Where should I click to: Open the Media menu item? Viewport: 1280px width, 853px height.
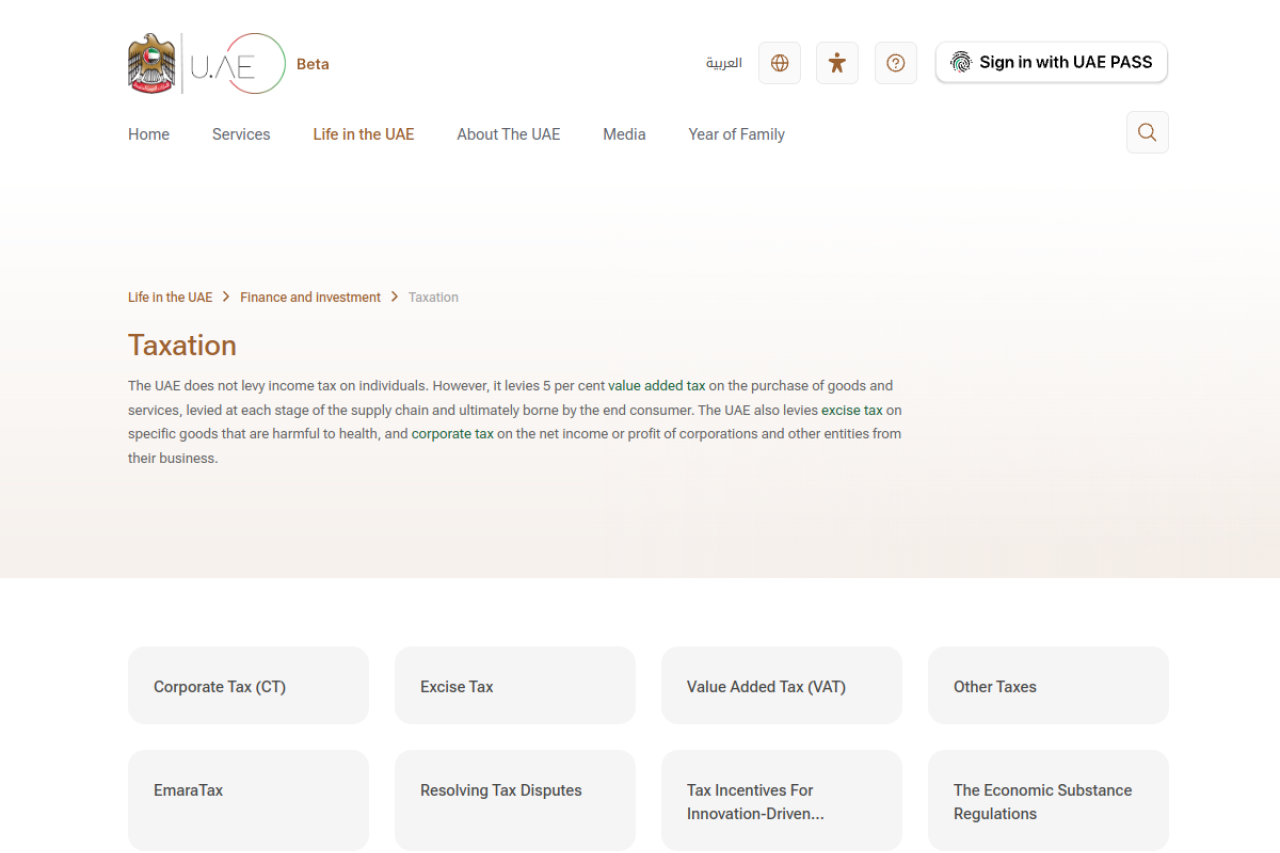pyautogui.click(x=624, y=134)
